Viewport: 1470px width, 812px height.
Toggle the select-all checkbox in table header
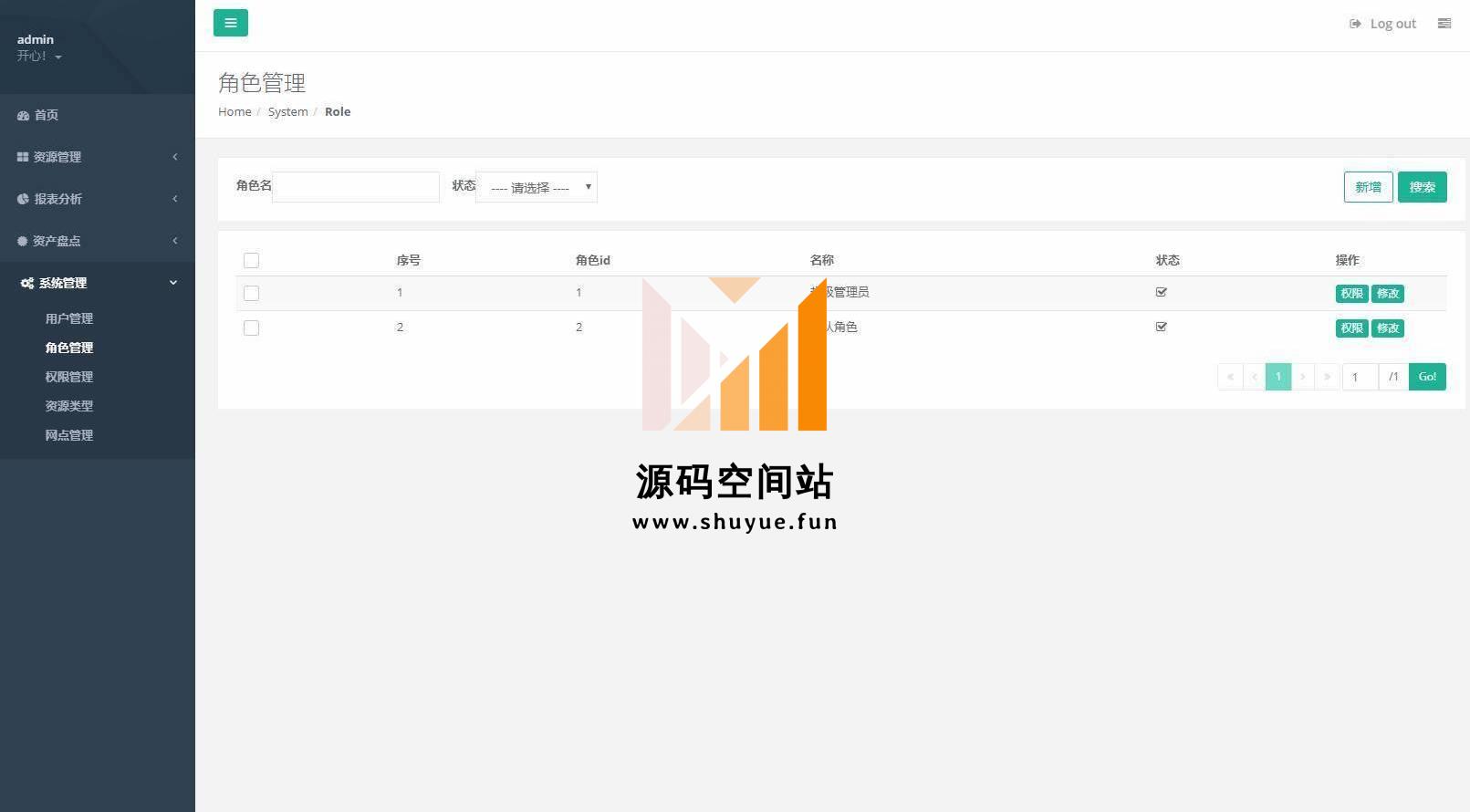251,261
